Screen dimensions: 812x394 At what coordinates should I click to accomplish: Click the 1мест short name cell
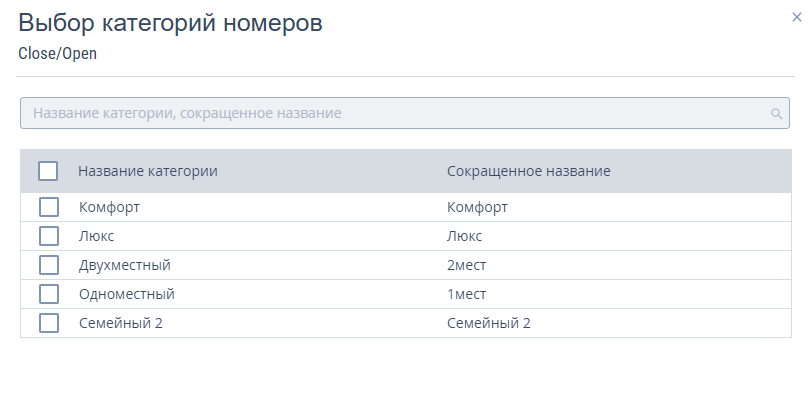click(467, 294)
